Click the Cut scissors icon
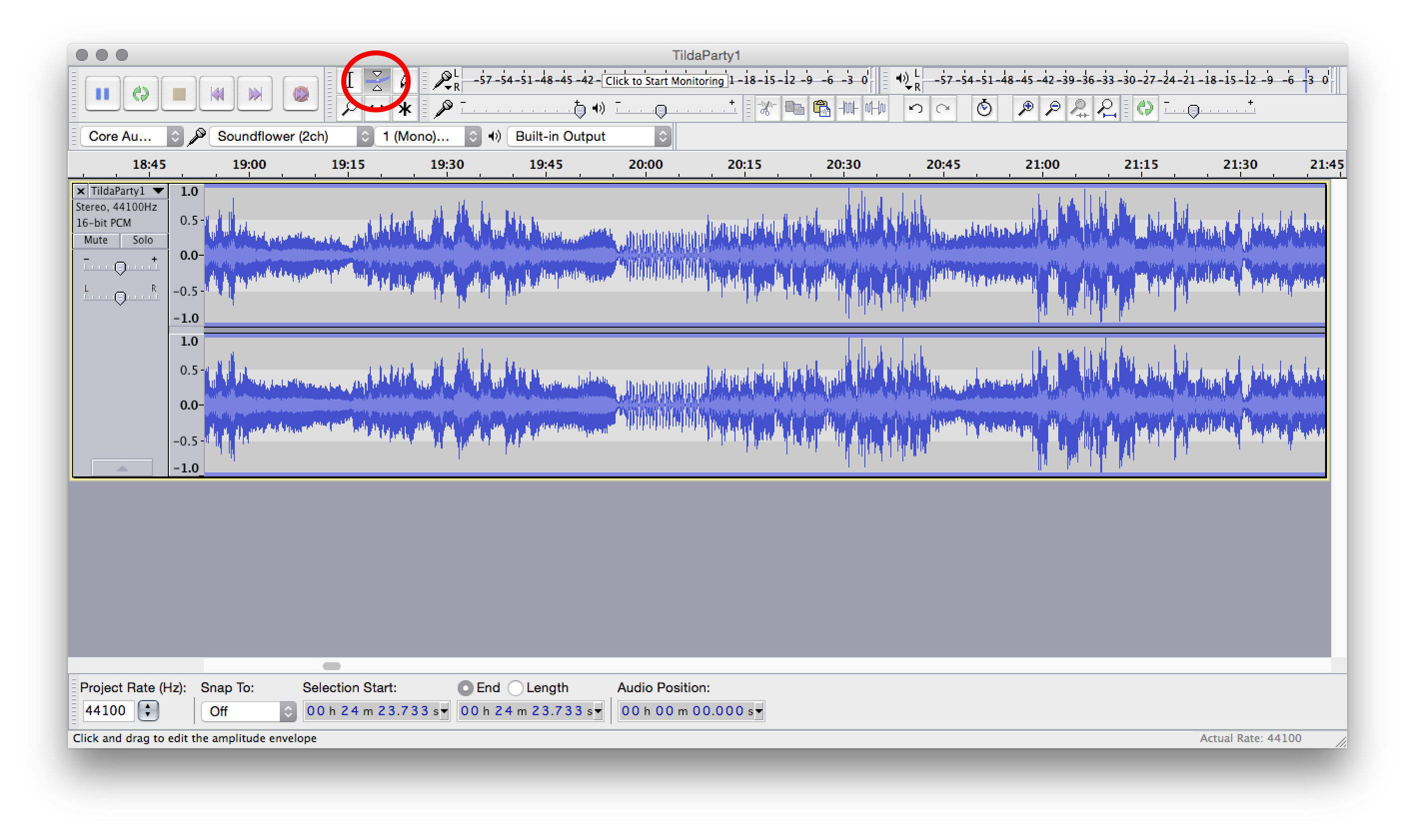This screenshot has height=840, width=1415. click(767, 108)
